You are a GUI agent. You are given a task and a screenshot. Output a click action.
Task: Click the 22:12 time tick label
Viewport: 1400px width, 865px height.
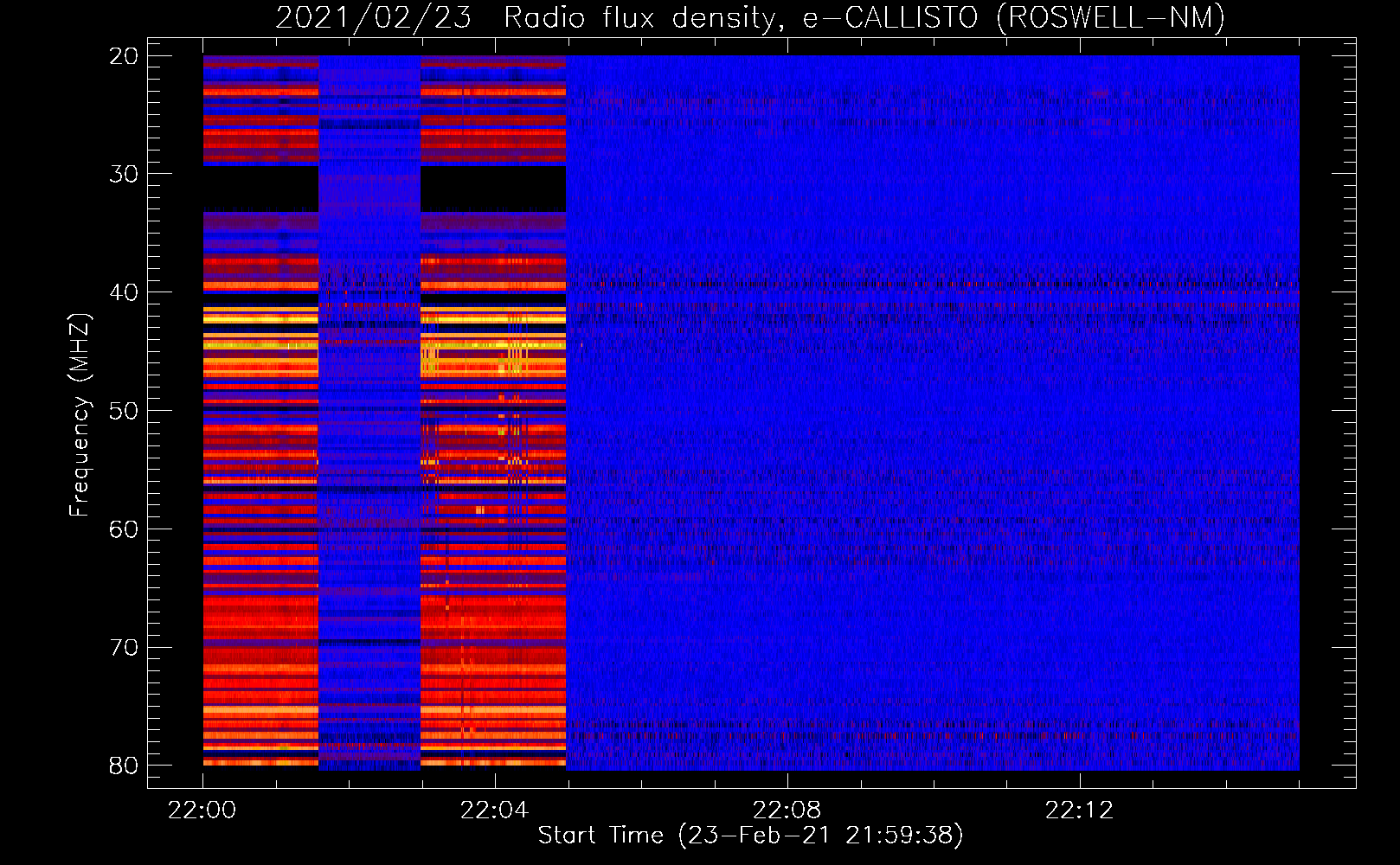click(1079, 811)
